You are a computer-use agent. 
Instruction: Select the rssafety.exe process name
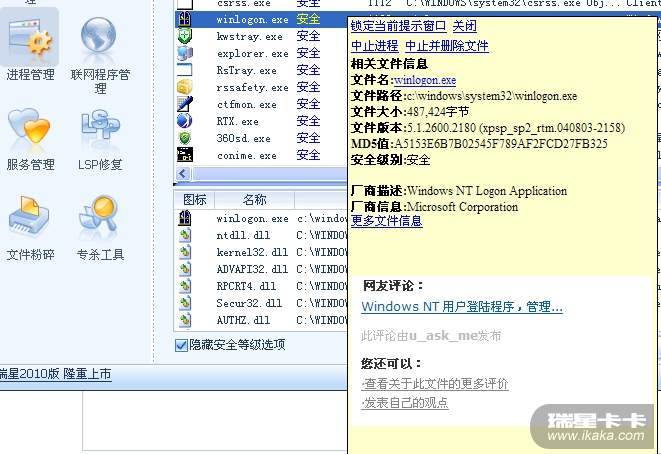(253, 87)
